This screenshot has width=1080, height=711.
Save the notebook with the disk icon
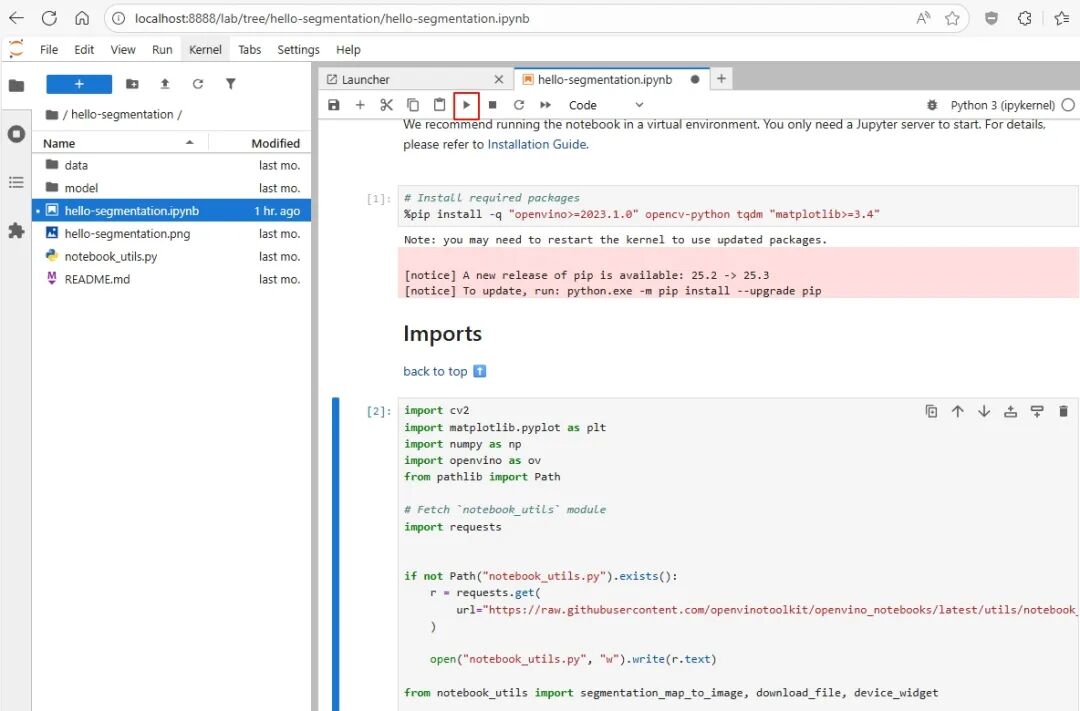pos(334,105)
